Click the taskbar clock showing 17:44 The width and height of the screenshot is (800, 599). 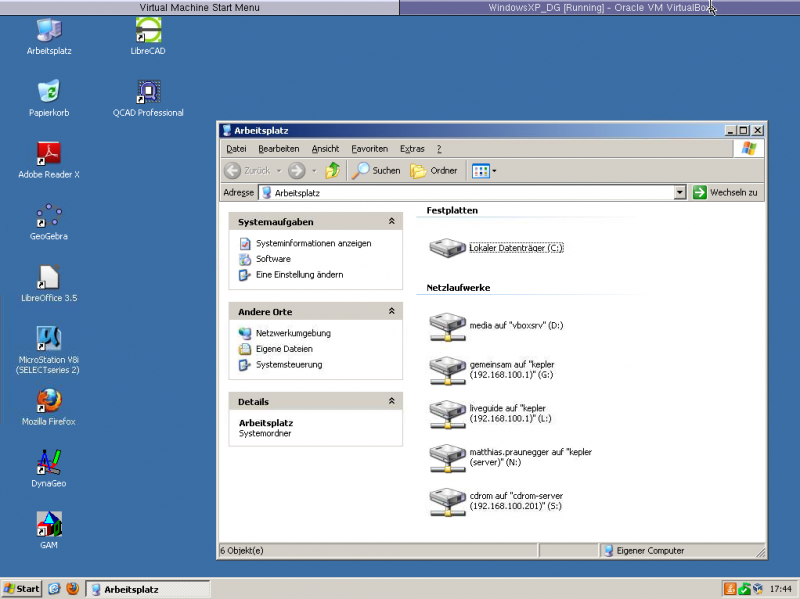[x=780, y=589]
